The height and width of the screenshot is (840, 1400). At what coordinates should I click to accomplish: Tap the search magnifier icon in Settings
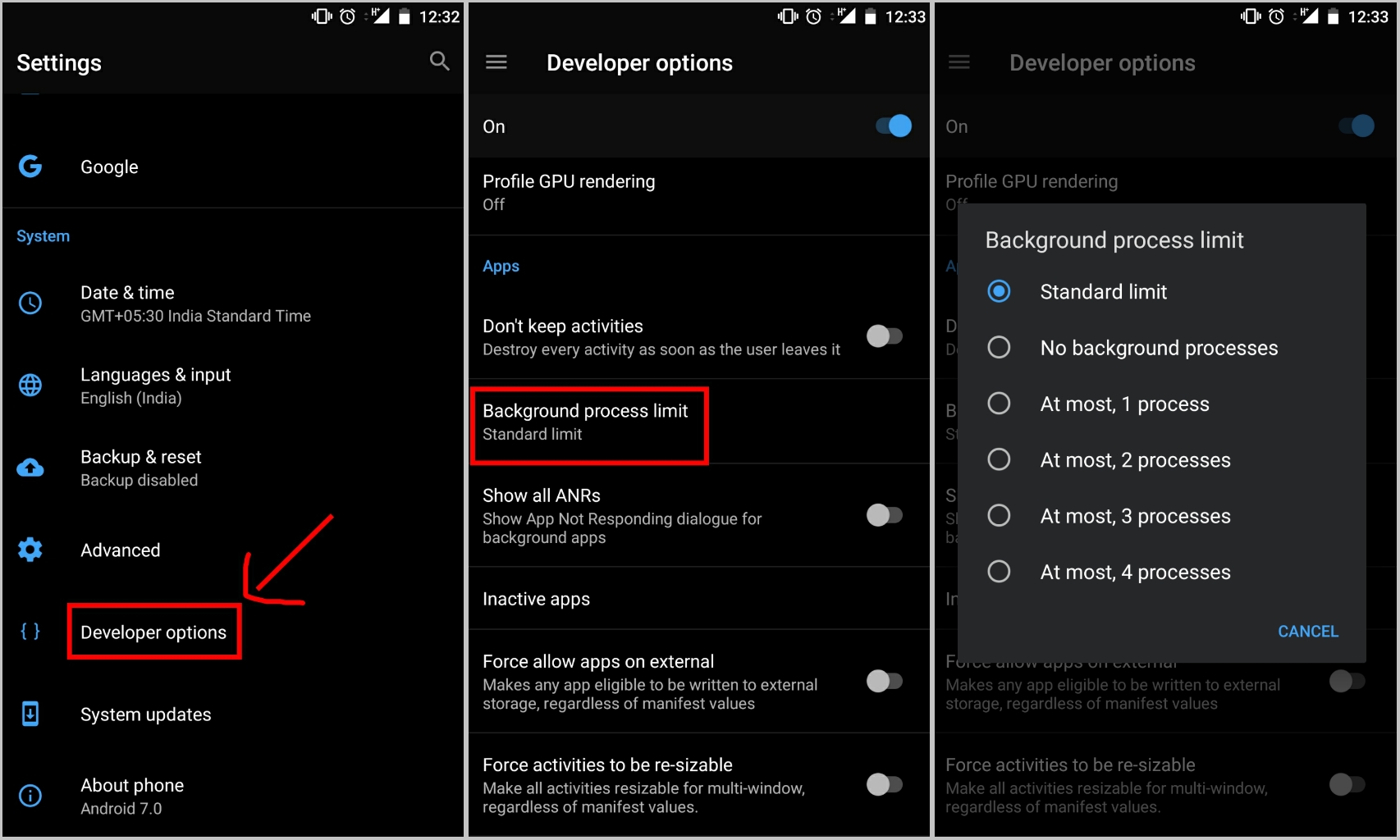[440, 62]
